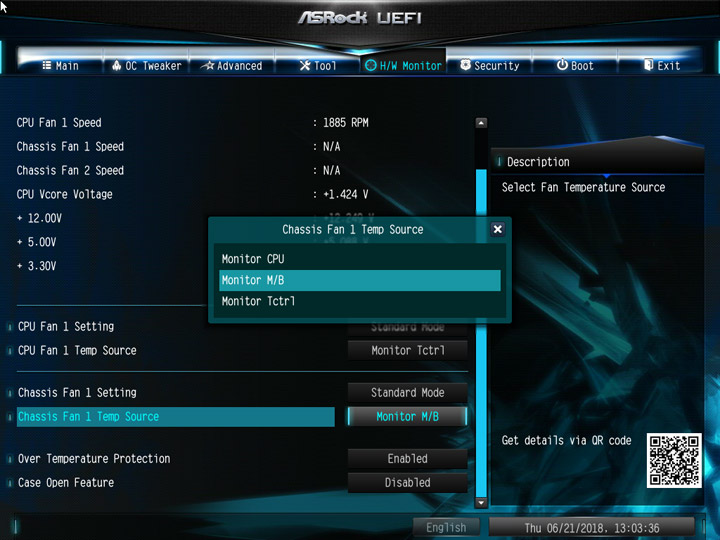
Task: Click the English language button
Action: [x=446, y=528]
